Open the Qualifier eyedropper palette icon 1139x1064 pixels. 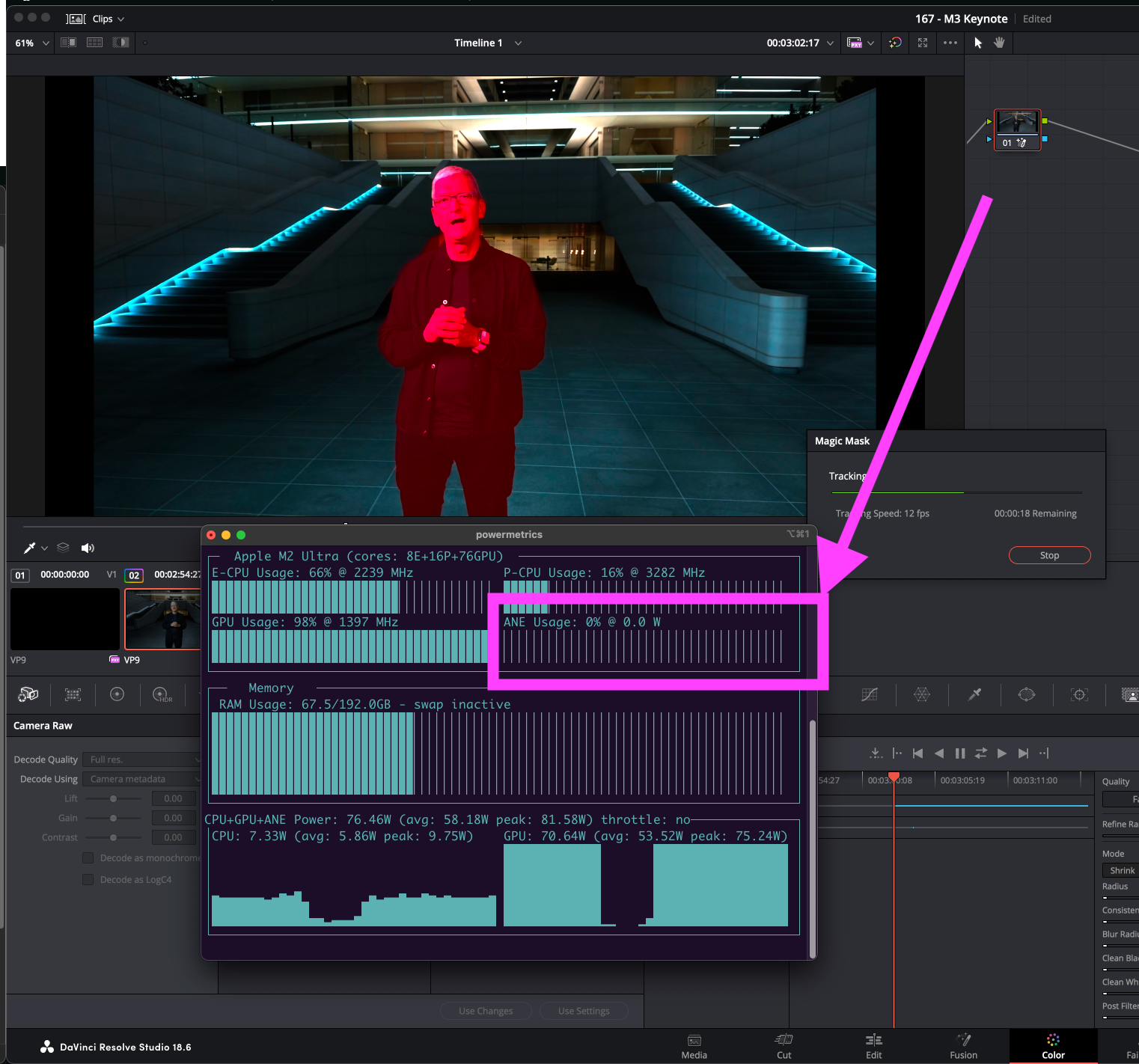point(974,694)
